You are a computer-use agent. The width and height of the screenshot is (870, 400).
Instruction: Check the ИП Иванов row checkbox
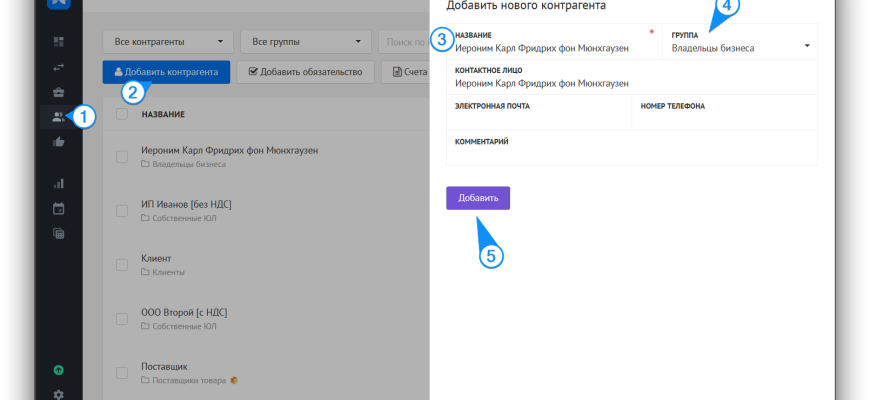(122, 210)
